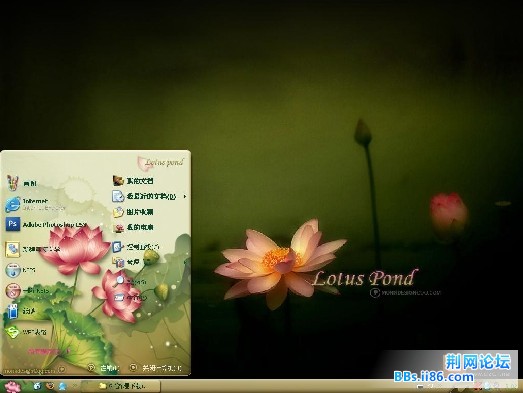Expand the quick launch overflow chevron
The image size is (523, 393).
point(74,386)
